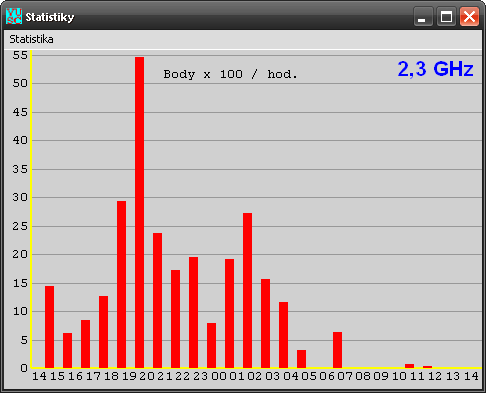Click the Body x 100 / hod. caption
The width and height of the screenshot is (486, 393).
point(230,74)
